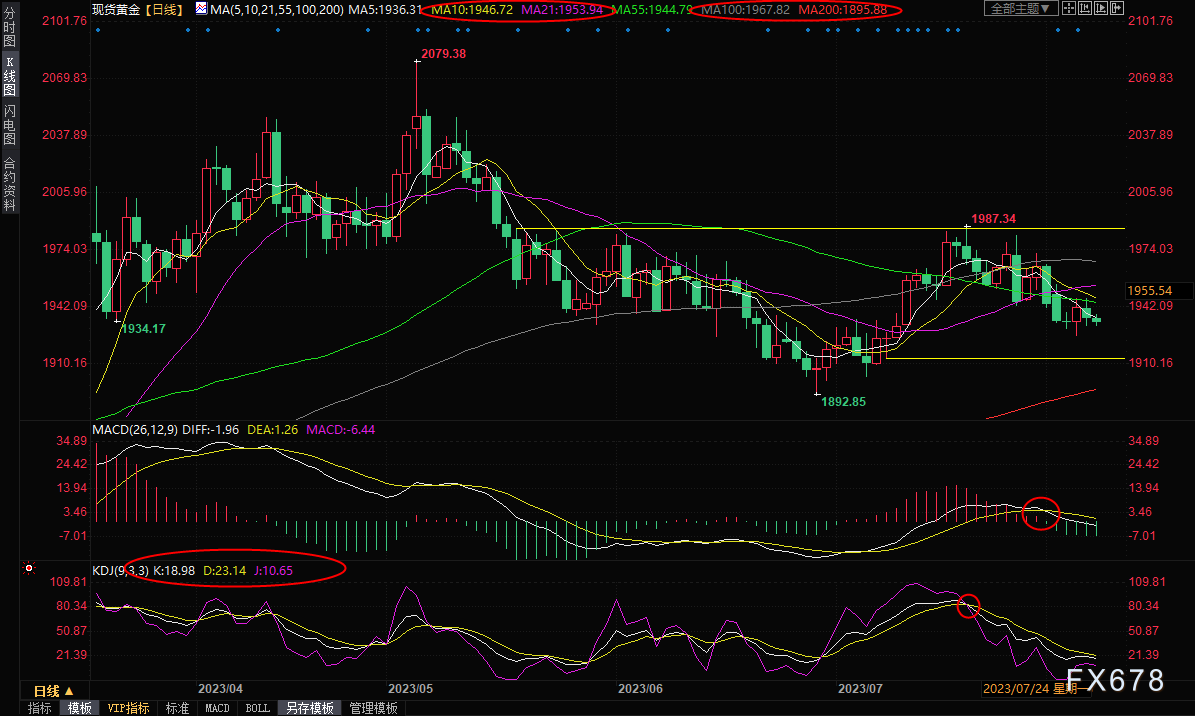
Task: Open the 全部主题 dropdown
Action: [x=1020, y=9]
